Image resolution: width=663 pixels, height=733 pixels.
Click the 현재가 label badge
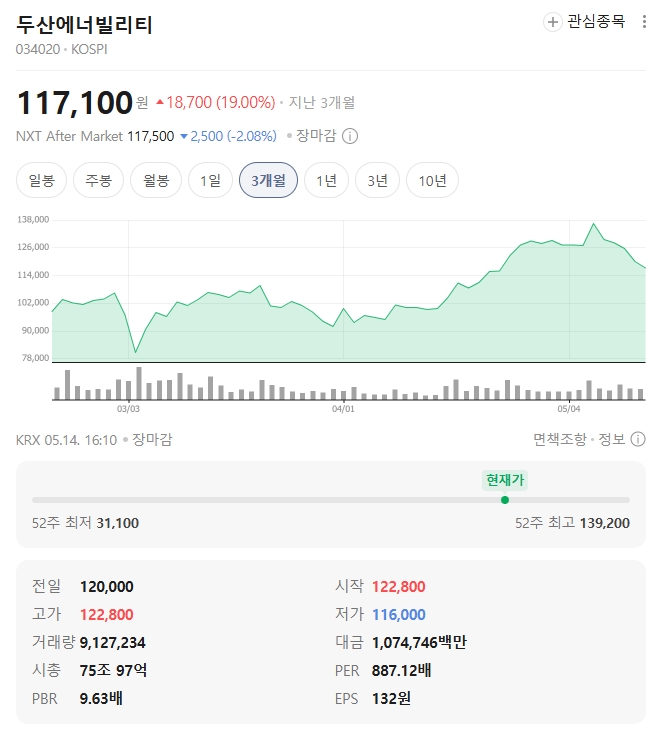[x=505, y=480]
